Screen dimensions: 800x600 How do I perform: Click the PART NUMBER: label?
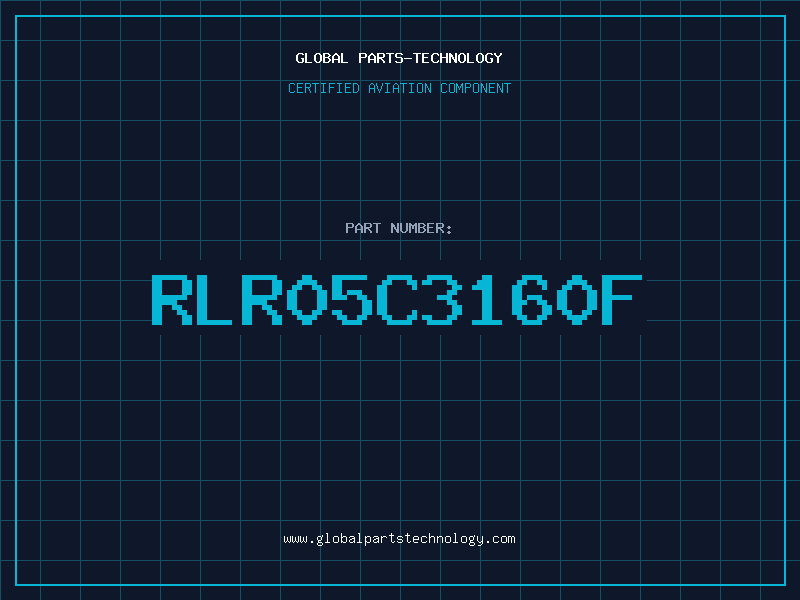399,228
